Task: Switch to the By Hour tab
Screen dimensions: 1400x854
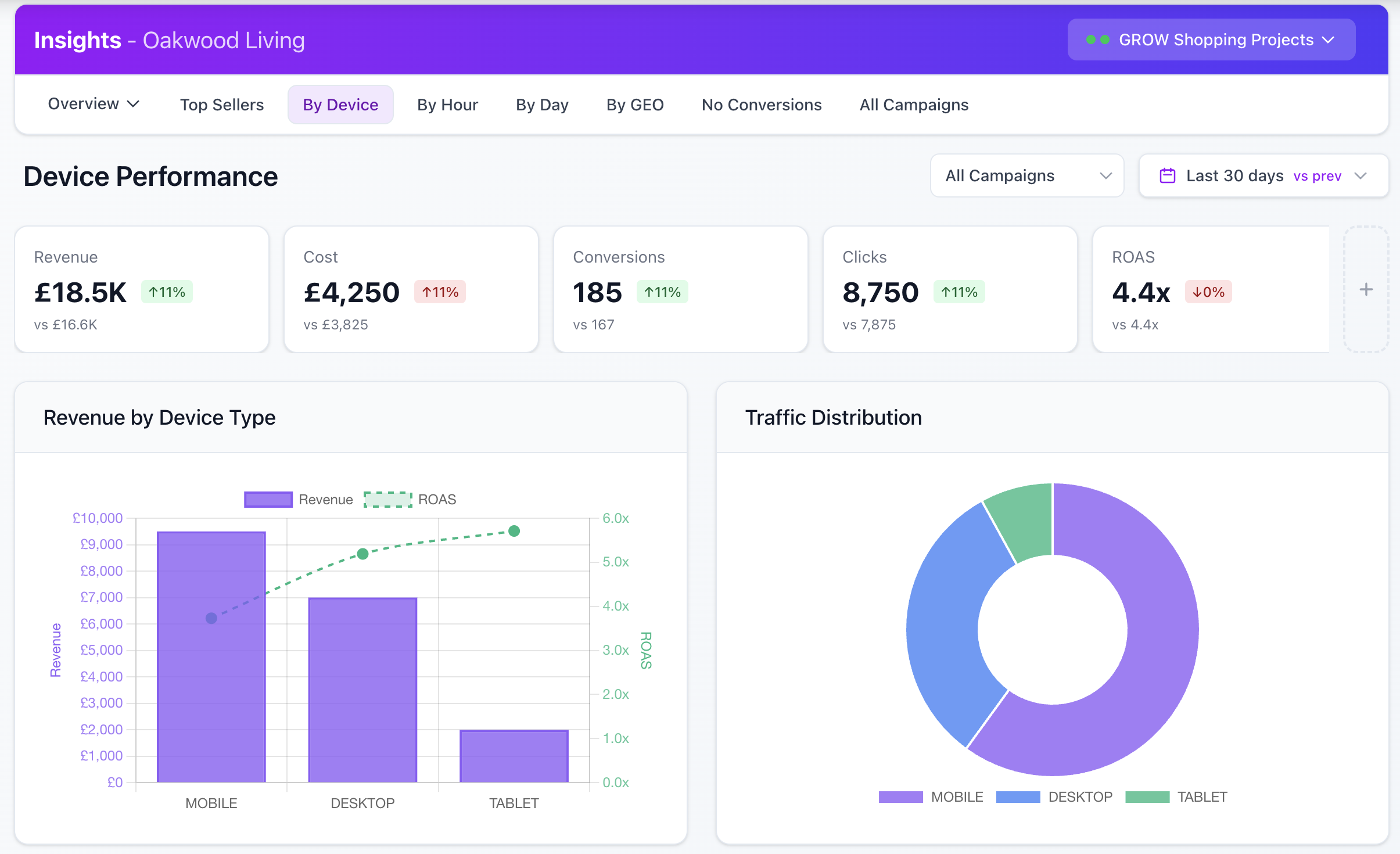Action: click(x=447, y=105)
